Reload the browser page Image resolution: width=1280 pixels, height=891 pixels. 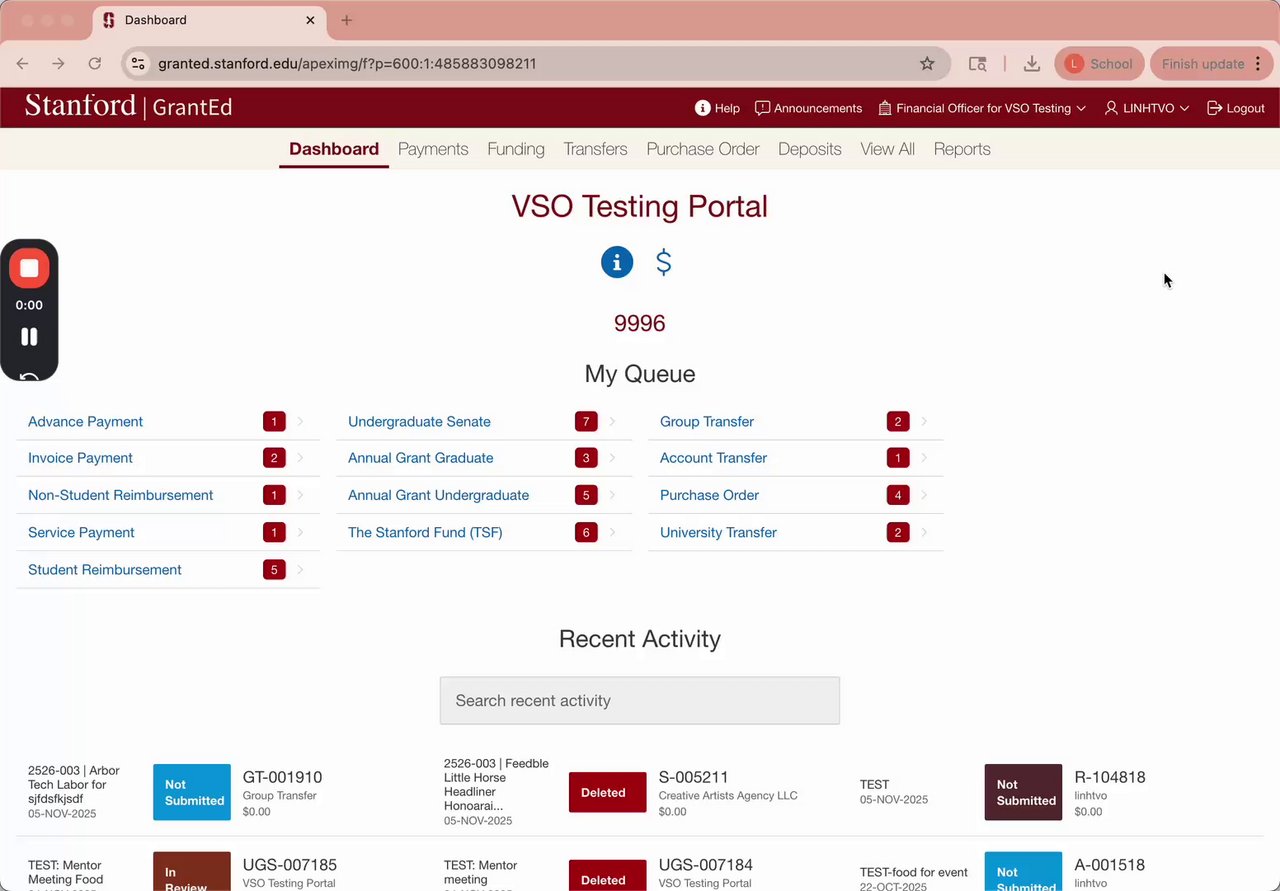(x=95, y=63)
